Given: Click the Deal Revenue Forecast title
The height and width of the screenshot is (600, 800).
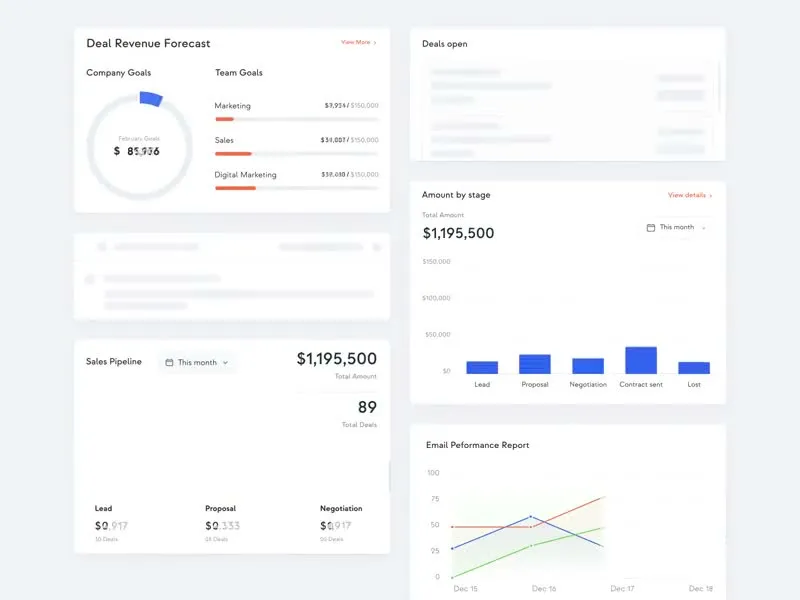Looking at the screenshot, I should (148, 43).
